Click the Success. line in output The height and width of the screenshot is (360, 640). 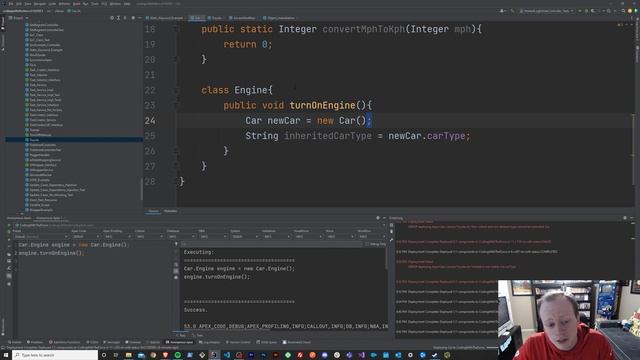(x=196, y=310)
